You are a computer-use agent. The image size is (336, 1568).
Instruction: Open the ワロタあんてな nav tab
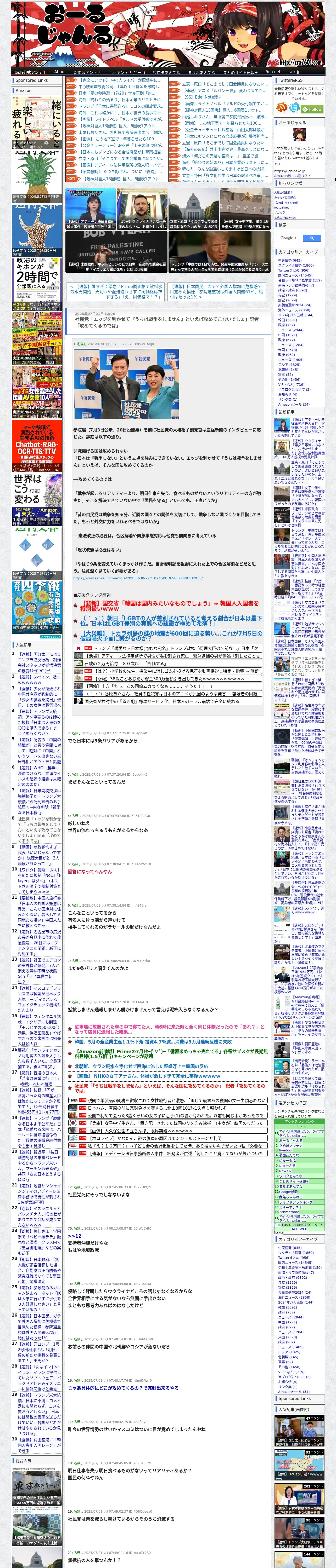[166, 72]
